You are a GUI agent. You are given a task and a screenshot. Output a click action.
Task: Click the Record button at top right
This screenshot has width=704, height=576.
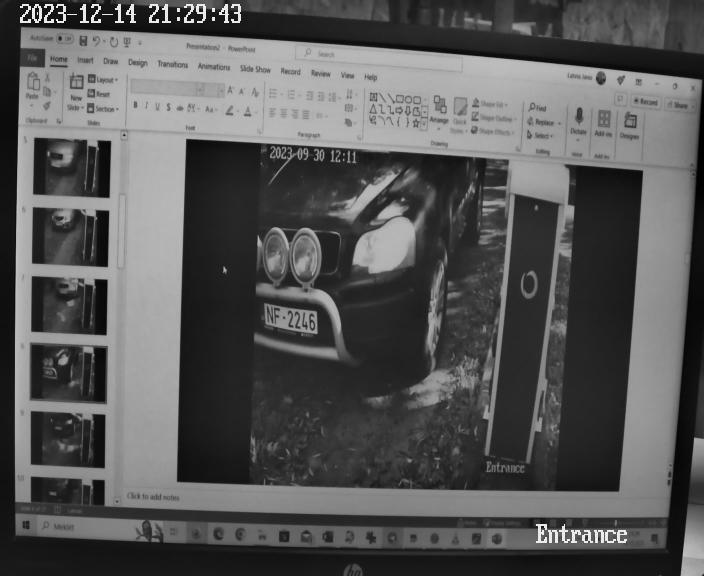pyautogui.click(x=646, y=102)
